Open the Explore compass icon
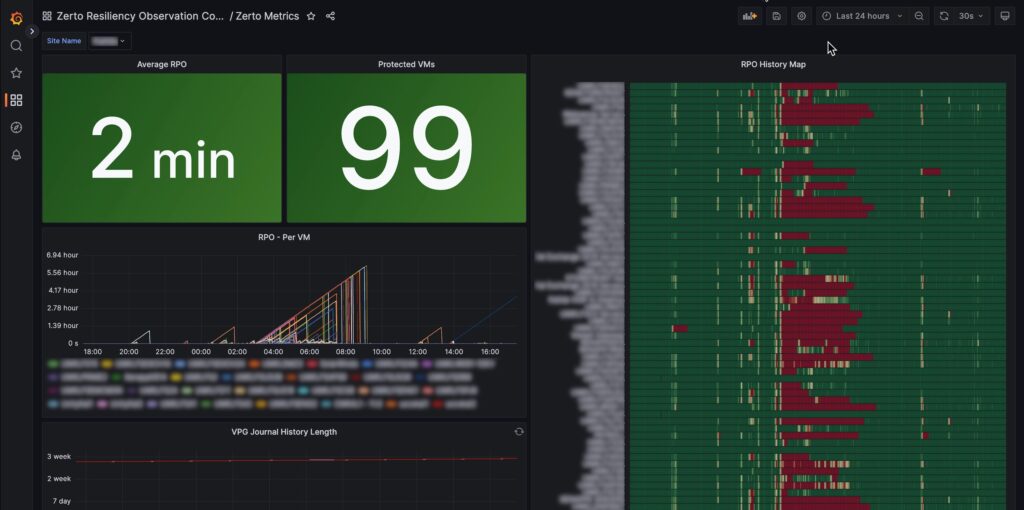 pyautogui.click(x=16, y=127)
